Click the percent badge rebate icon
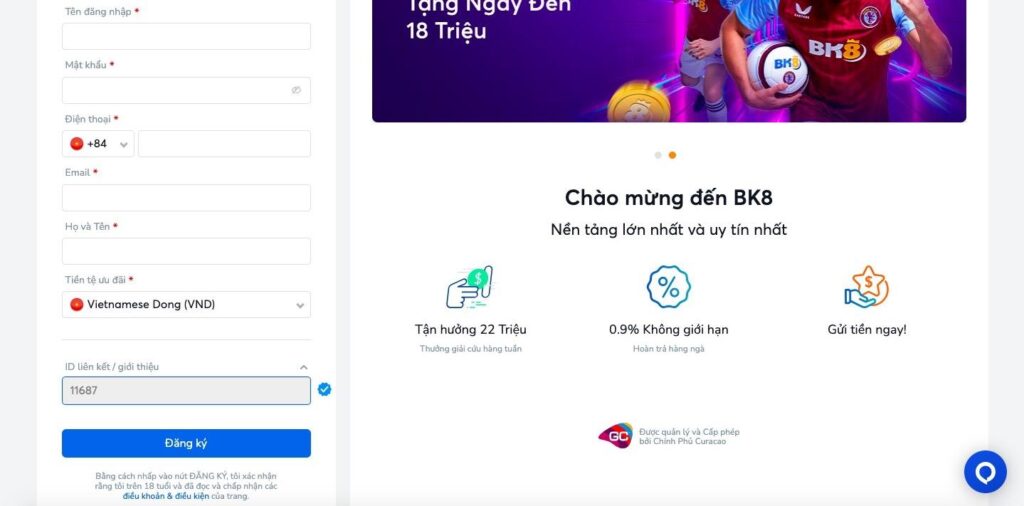1024x506 pixels. click(668, 287)
